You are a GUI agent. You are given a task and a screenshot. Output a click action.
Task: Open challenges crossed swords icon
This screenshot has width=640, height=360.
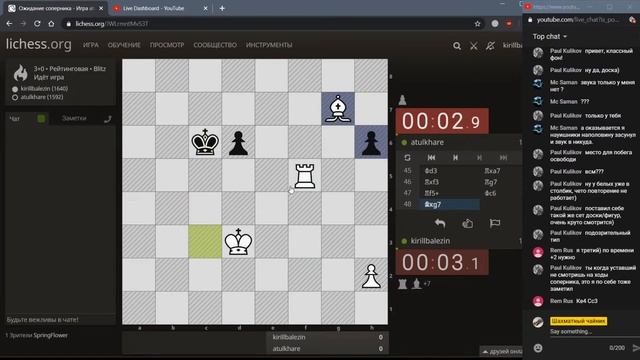pyautogui.click(x=473, y=46)
